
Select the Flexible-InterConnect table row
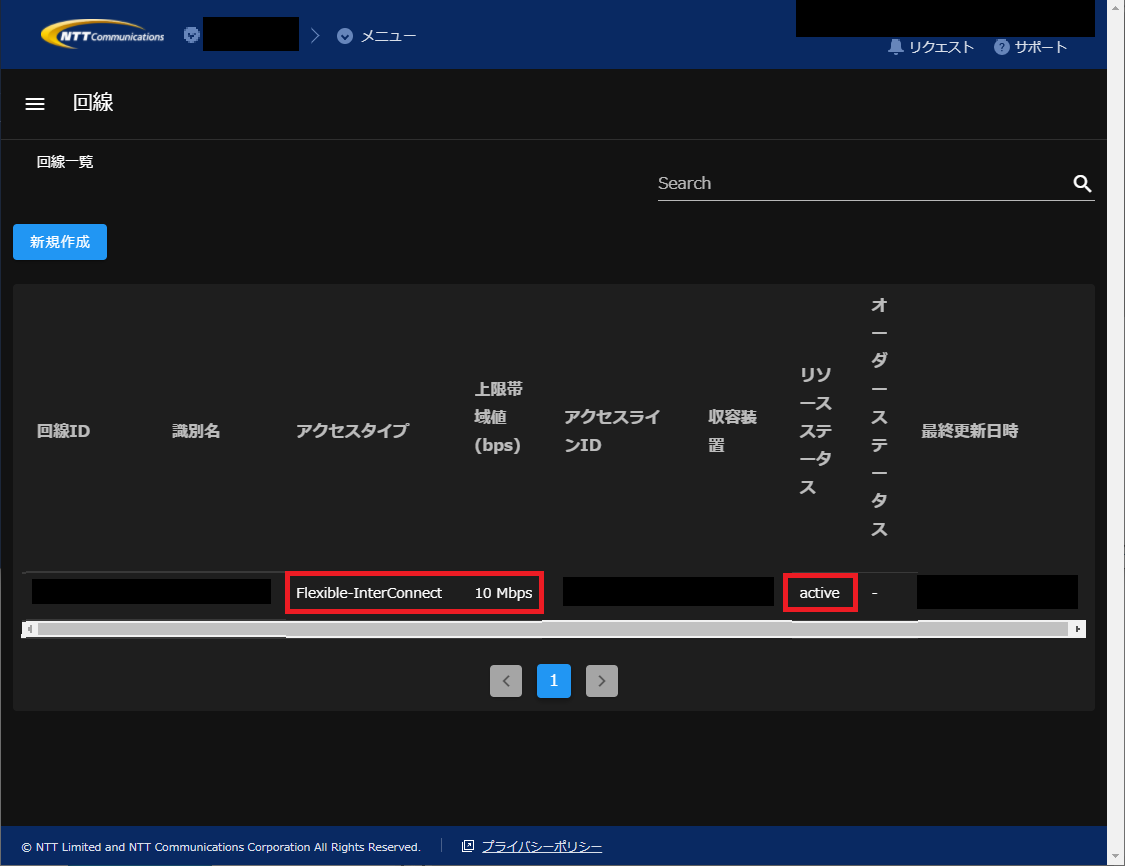pos(369,593)
